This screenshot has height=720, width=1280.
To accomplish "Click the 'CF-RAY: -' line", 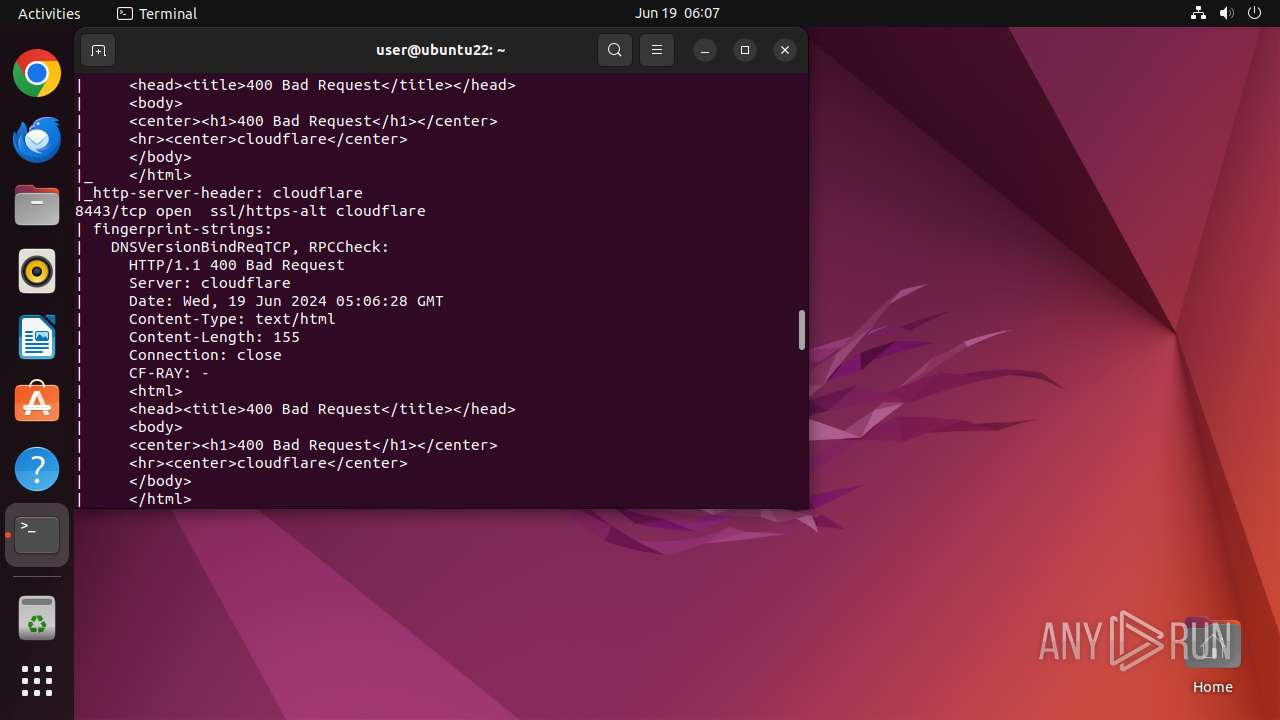I will (x=169, y=373).
